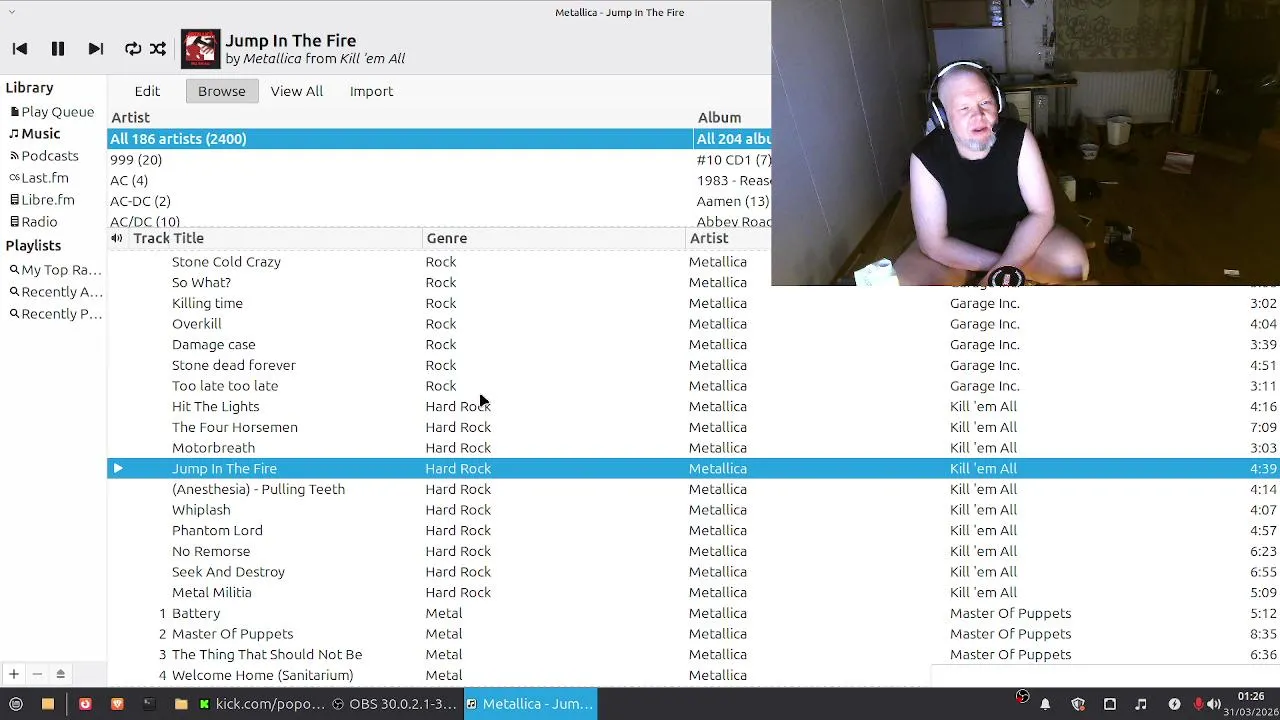This screenshot has width=1280, height=720.
Task: Select the track Whiplash
Action: coord(201,510)
